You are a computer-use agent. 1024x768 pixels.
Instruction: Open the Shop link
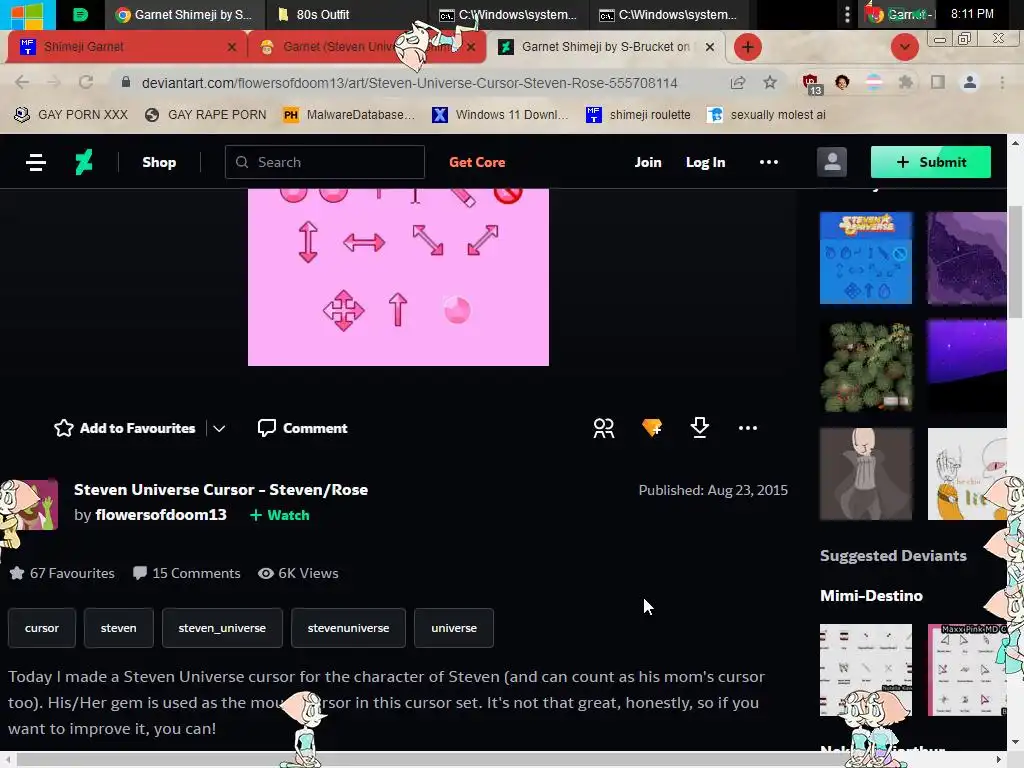(159, 162)
